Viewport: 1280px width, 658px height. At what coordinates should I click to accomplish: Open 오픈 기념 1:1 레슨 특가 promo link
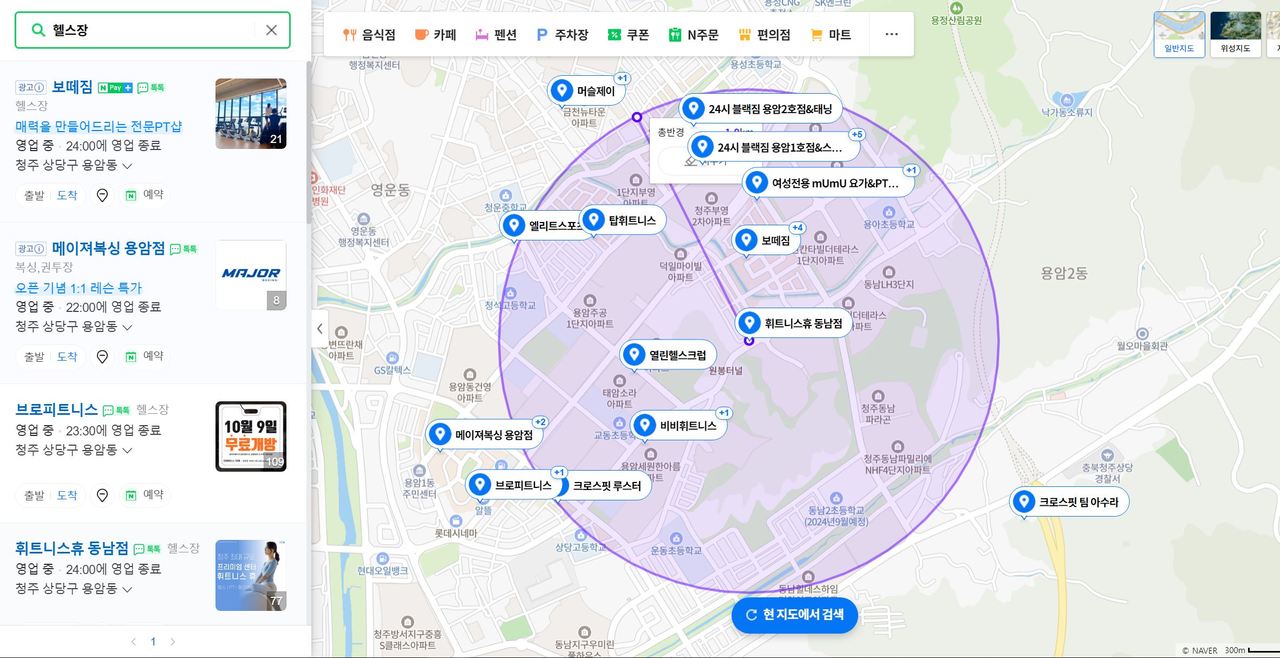coord(79,287)
